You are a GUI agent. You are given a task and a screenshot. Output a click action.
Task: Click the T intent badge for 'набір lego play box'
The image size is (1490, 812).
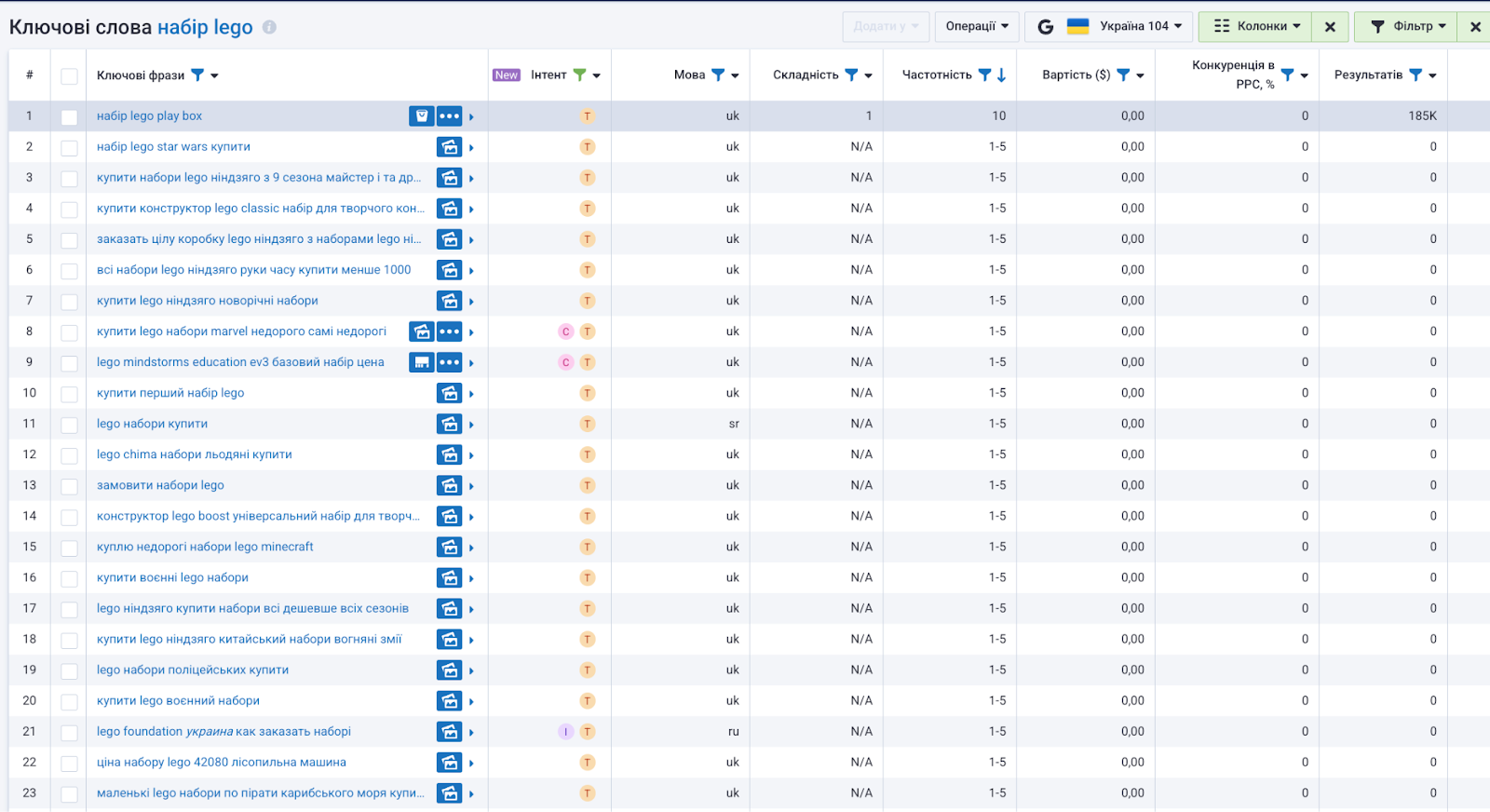coord(588,116)
